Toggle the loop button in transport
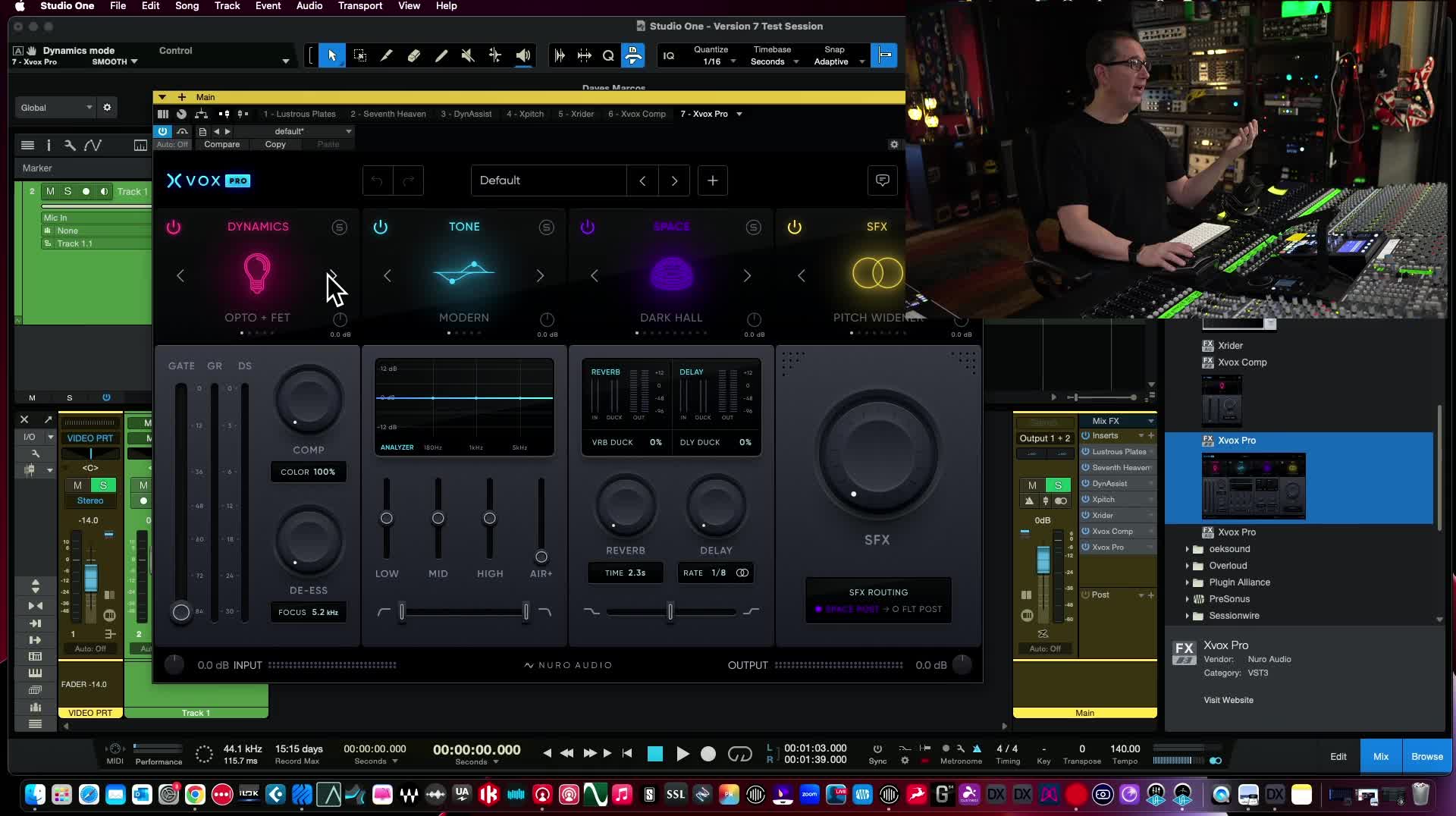 click(739, 754)
